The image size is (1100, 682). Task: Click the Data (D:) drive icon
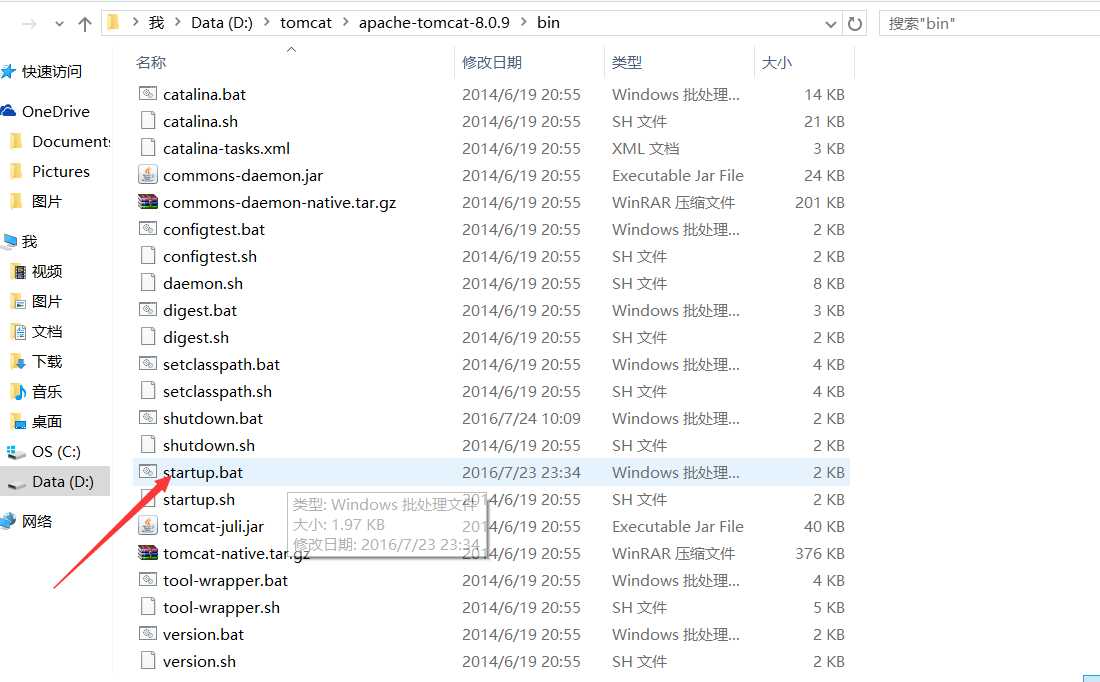click(15, 483)
